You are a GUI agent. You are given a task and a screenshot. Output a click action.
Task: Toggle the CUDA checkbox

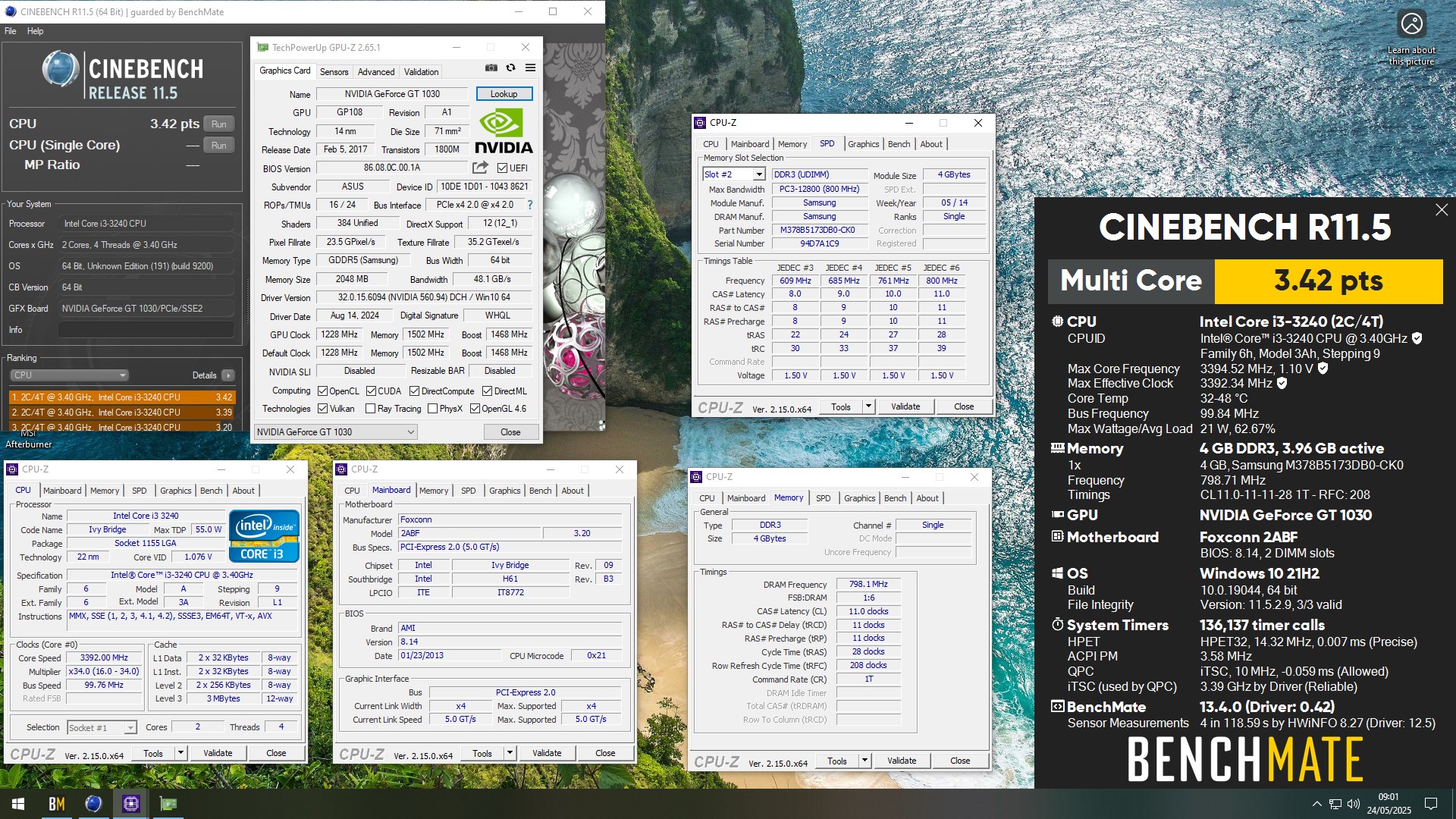tap(371, 391)
